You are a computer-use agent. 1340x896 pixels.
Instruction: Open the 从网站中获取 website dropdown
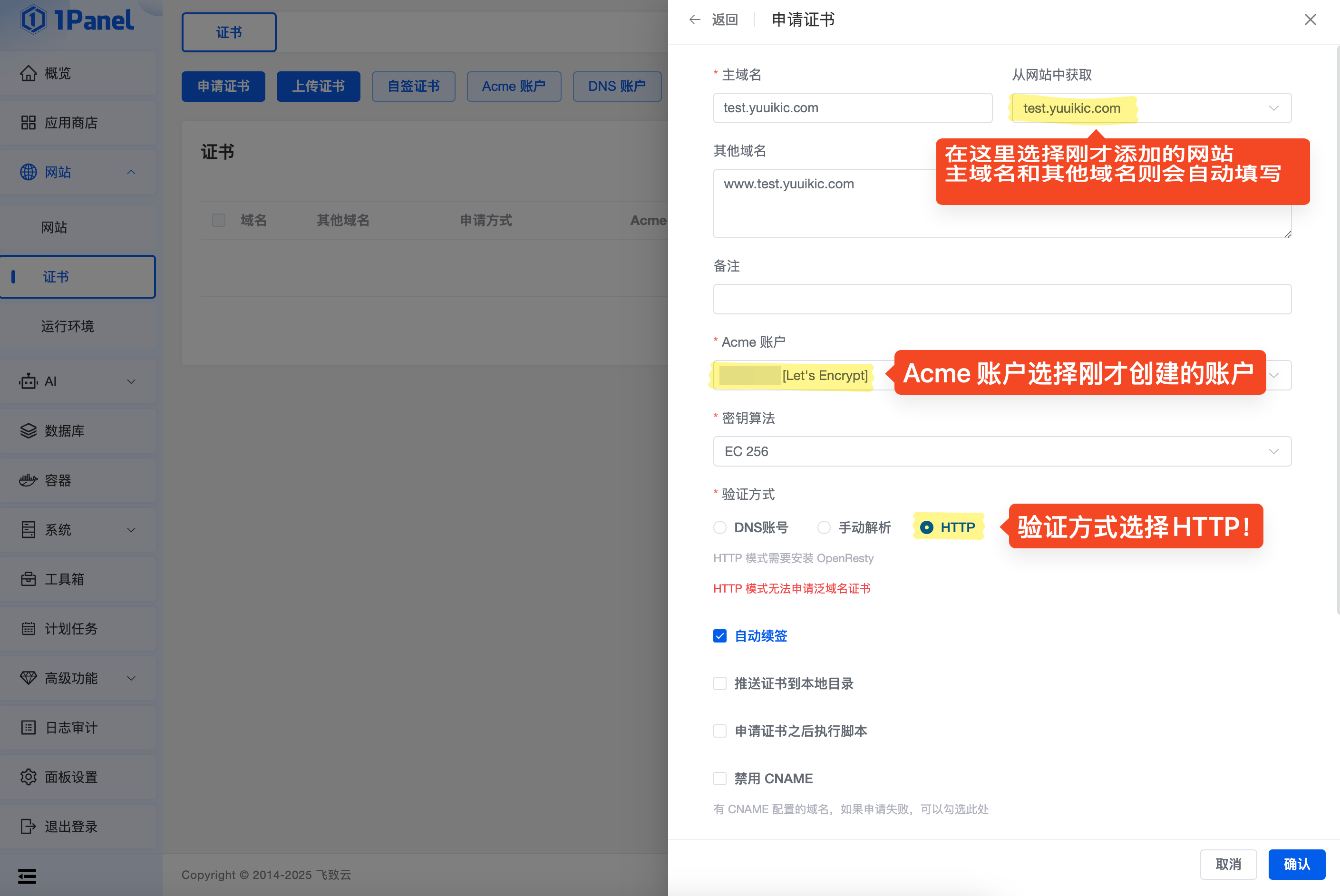pyautogui.click(x=1151, y=108)
